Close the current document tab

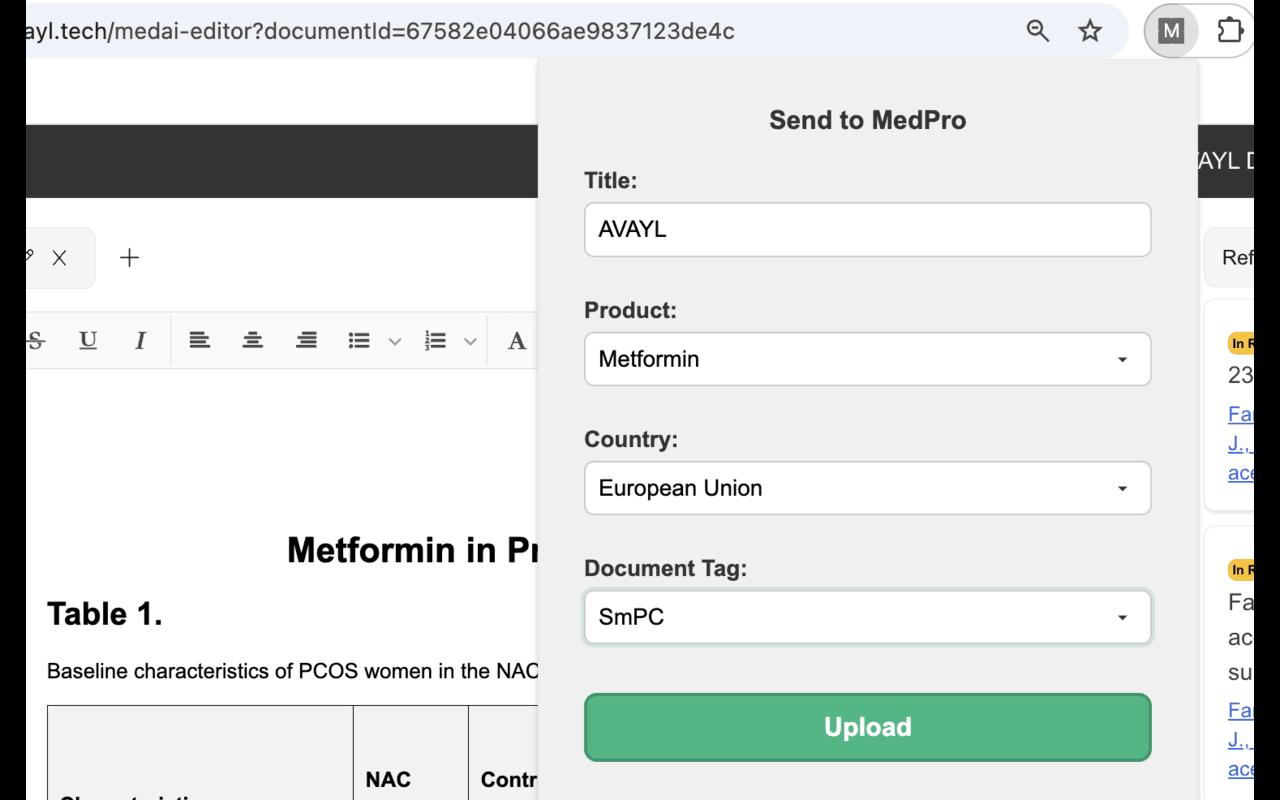pos(60,258)
